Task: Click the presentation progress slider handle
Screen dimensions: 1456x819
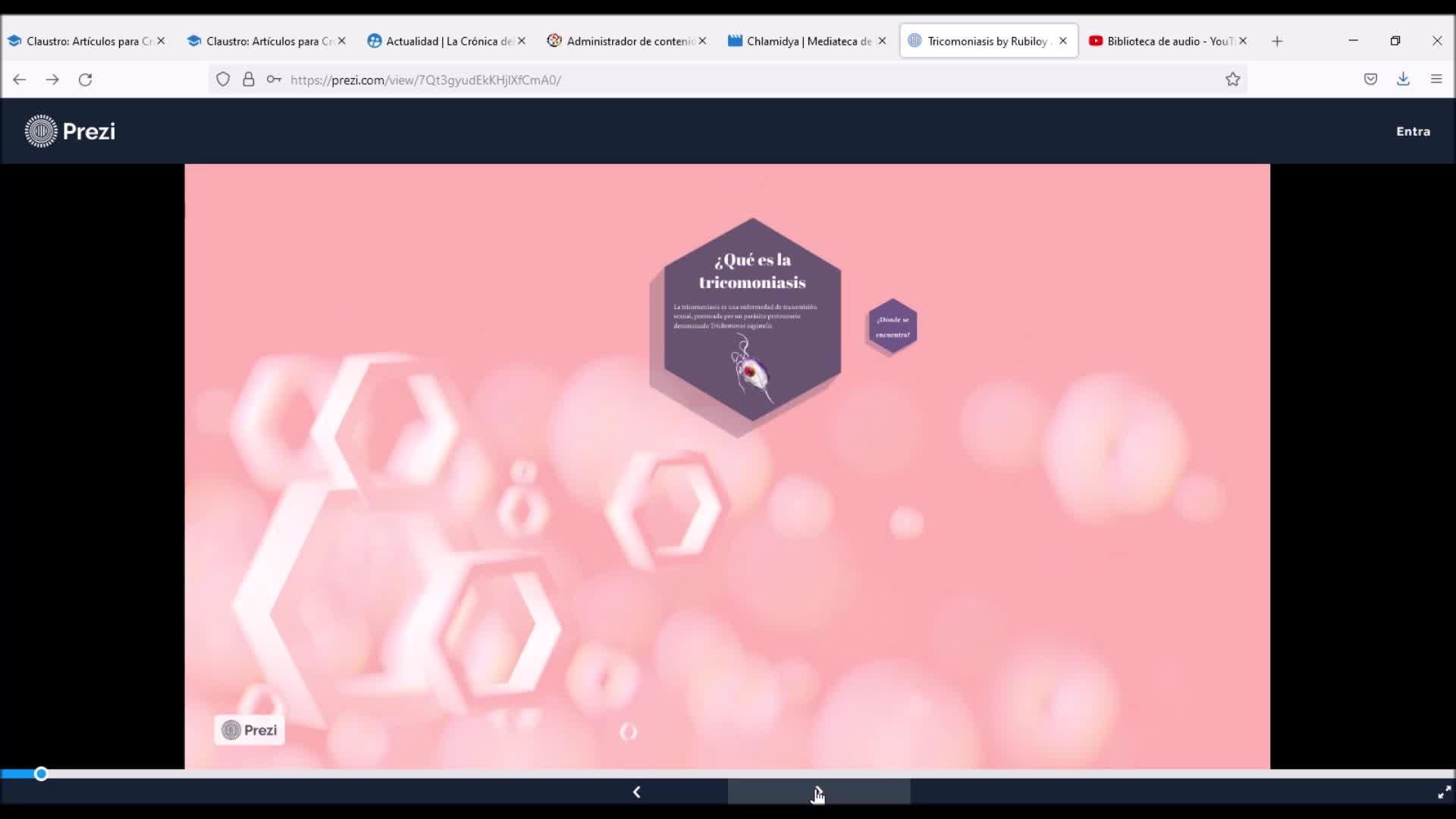Action: click(41, 773)
